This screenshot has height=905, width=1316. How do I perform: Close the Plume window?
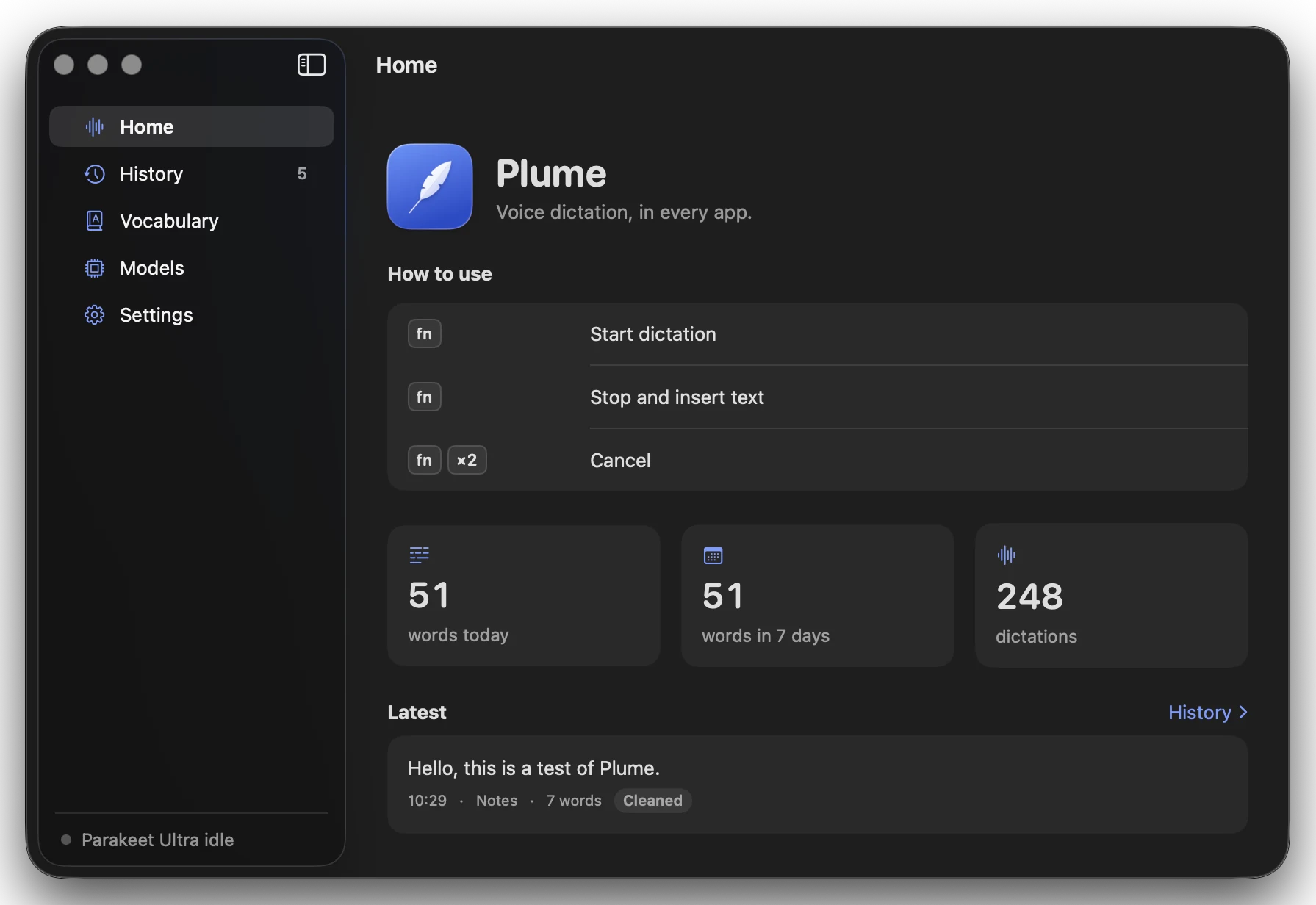[x=64, y=65]
